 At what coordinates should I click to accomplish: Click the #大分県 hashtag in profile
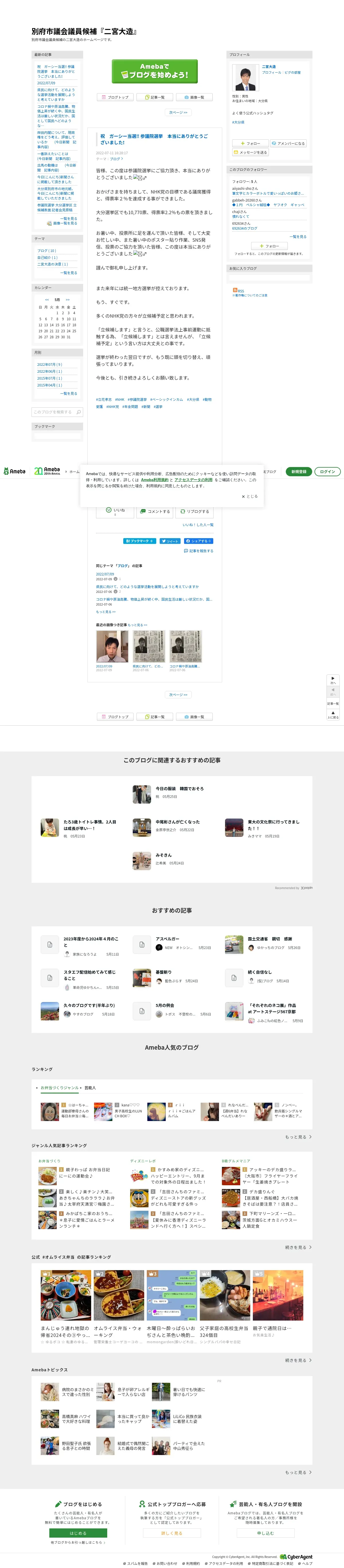click(238, 122)
